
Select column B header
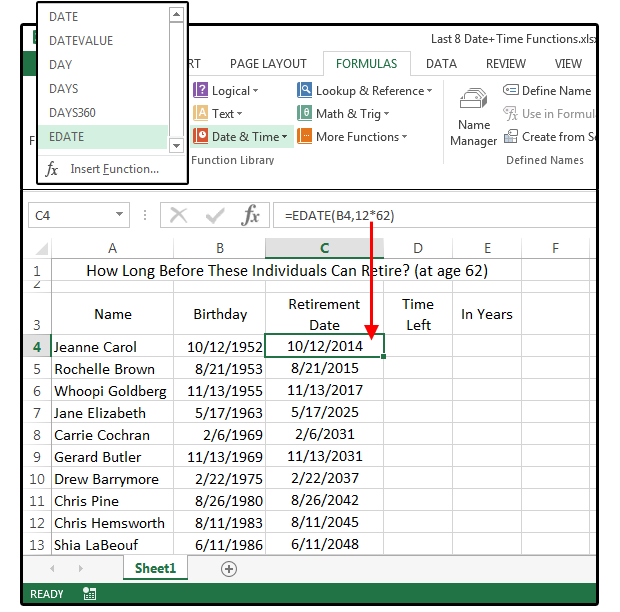[x=220, y=248]
